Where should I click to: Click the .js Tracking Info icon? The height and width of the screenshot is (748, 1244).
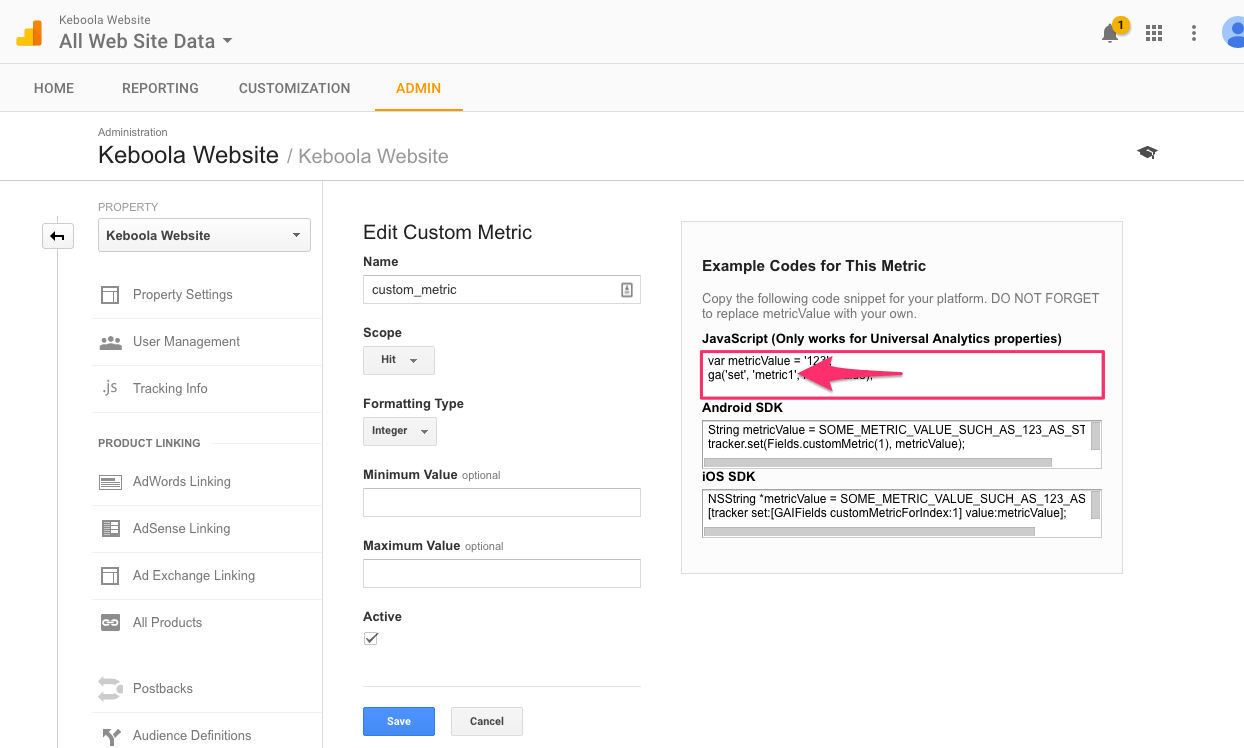click(x=110, y=388)
